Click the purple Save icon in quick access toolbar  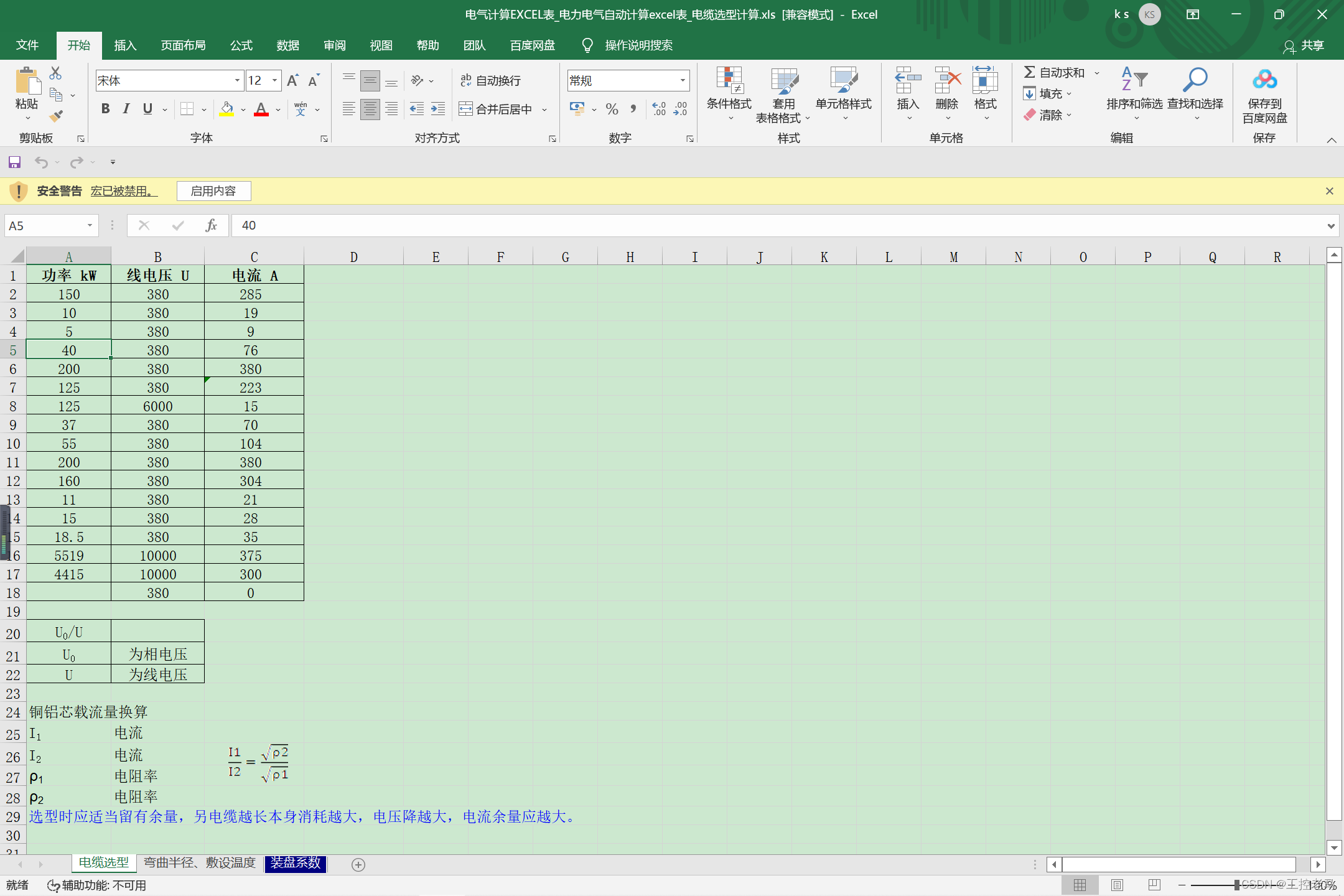tap(14, 162)
